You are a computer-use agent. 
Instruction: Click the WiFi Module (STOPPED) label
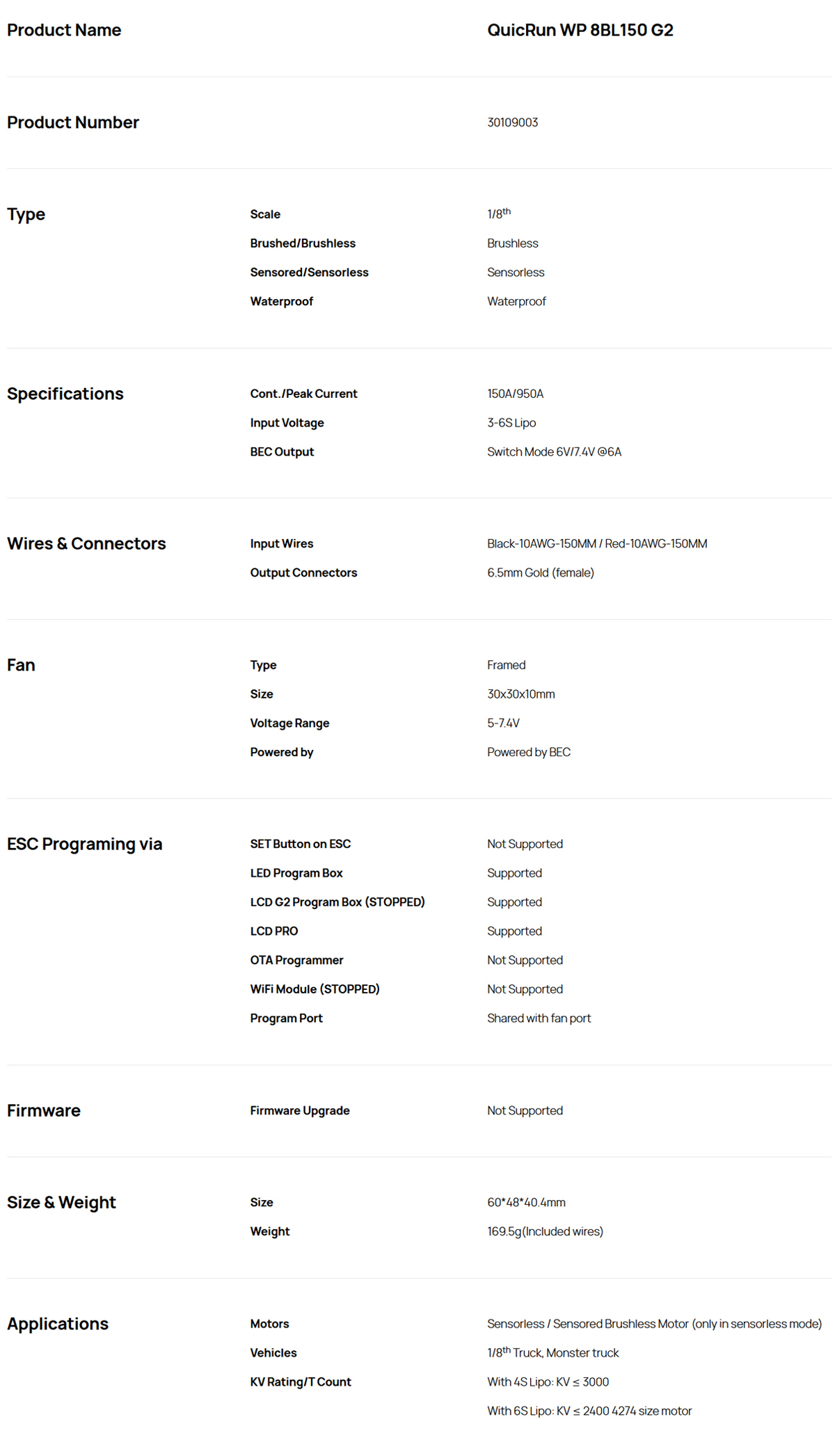click(x=315, y=989)
